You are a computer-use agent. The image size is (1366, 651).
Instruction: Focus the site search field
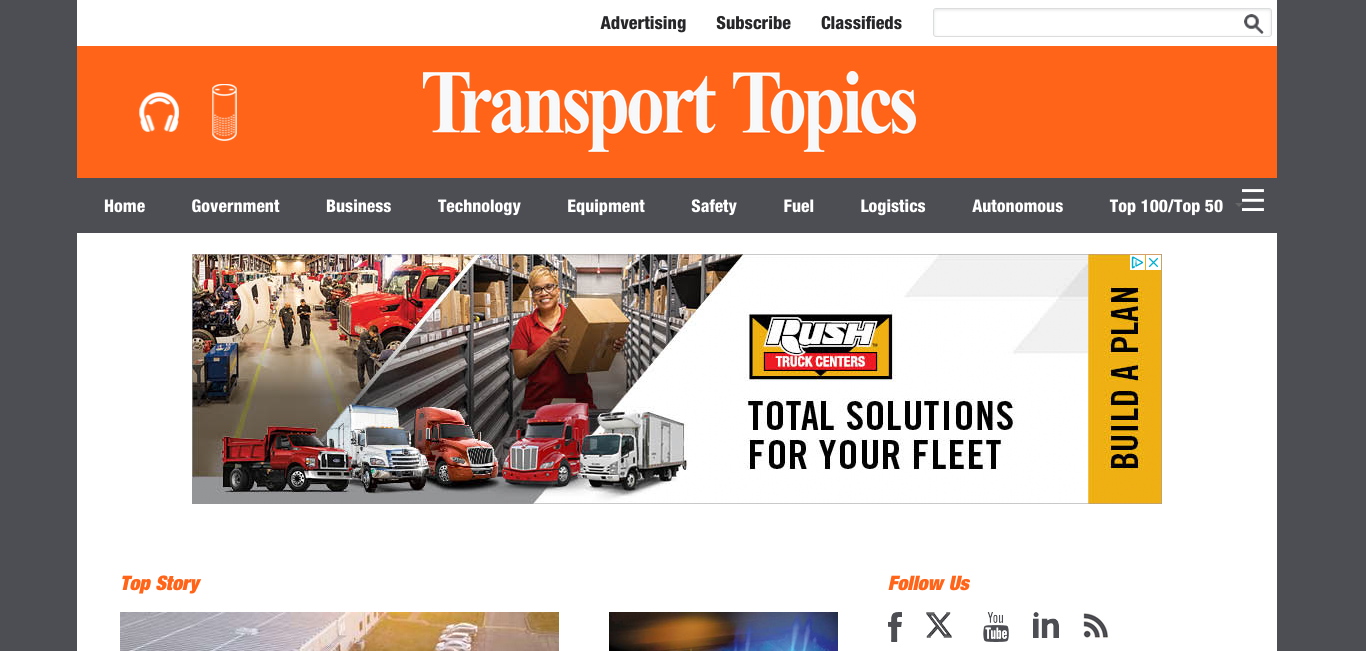point(1088,23)
